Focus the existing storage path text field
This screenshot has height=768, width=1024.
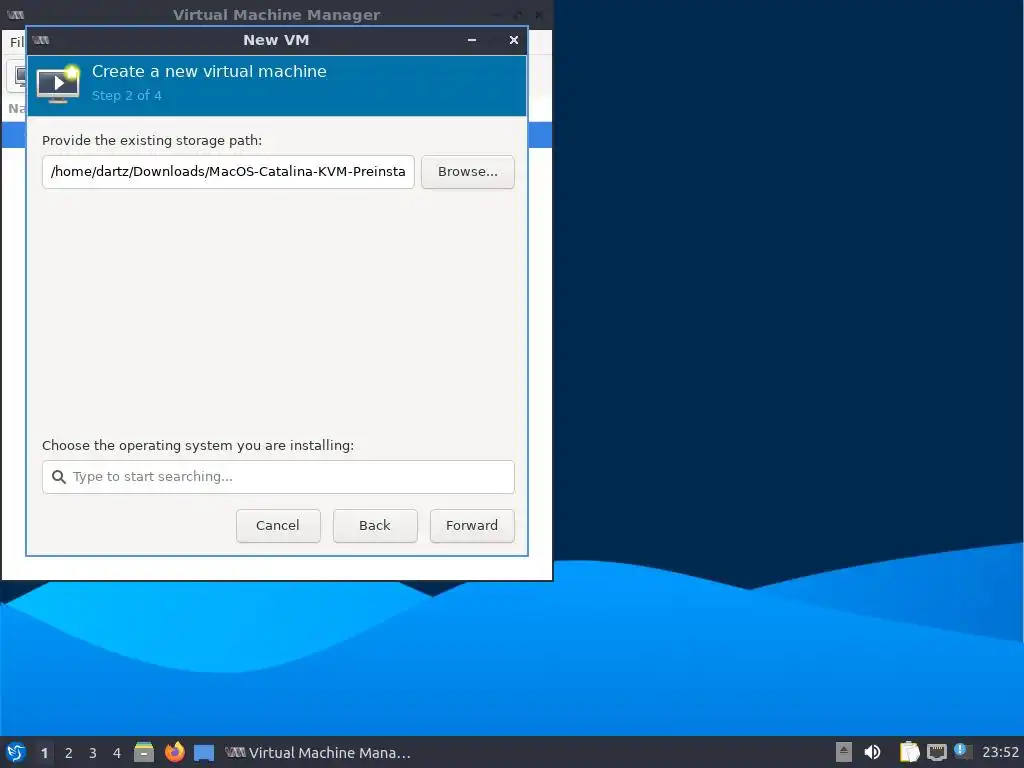(x=228, y=172)
